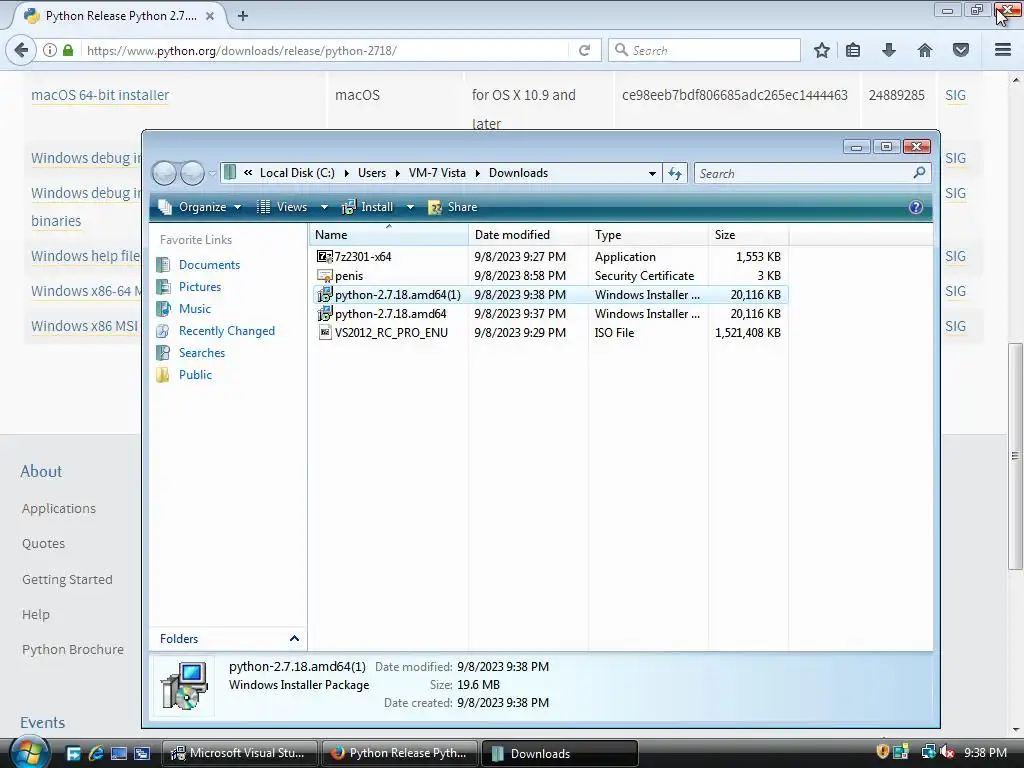Click the Firefox page vertical scrollbar thumb

(1015, 455)
